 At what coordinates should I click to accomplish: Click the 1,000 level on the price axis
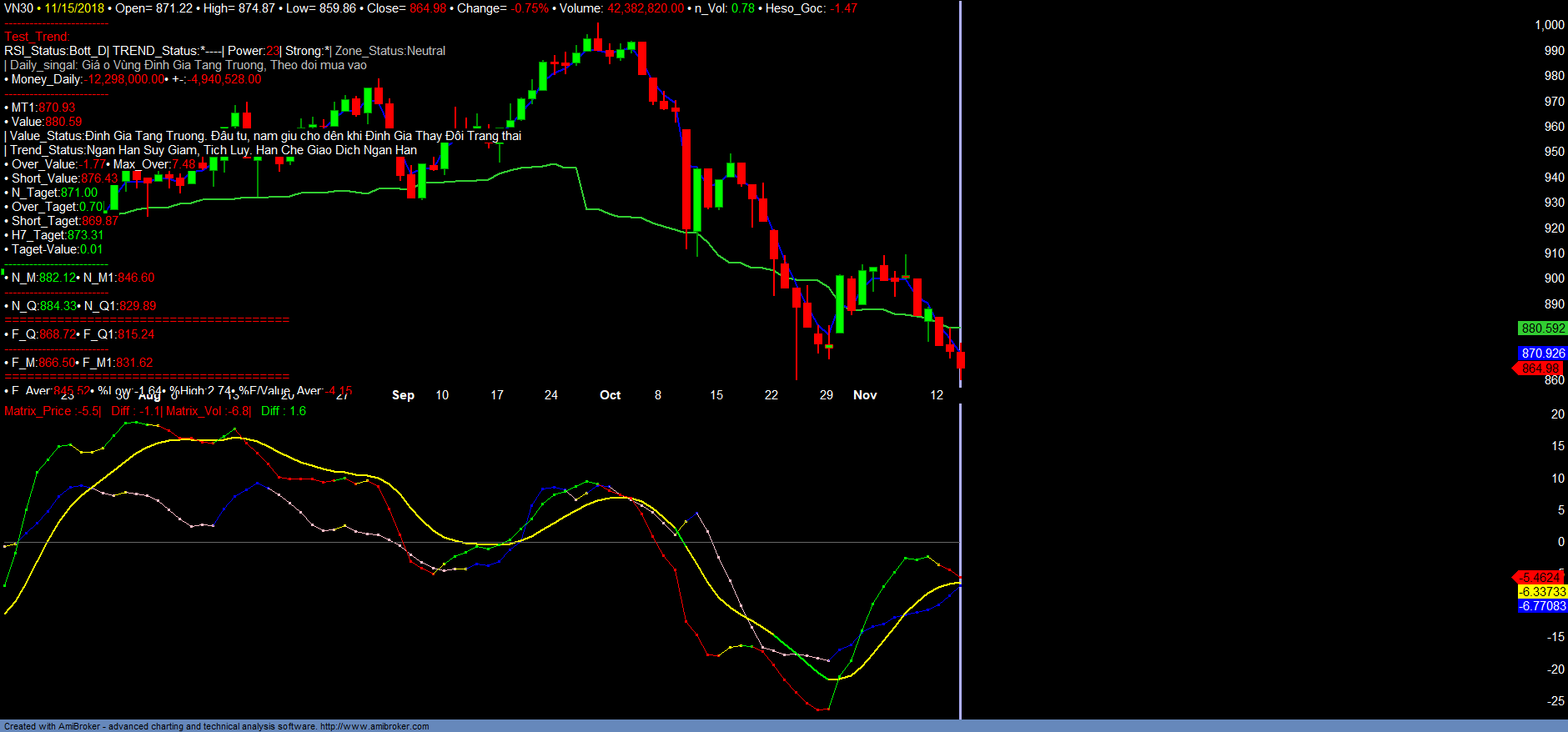1549,25
